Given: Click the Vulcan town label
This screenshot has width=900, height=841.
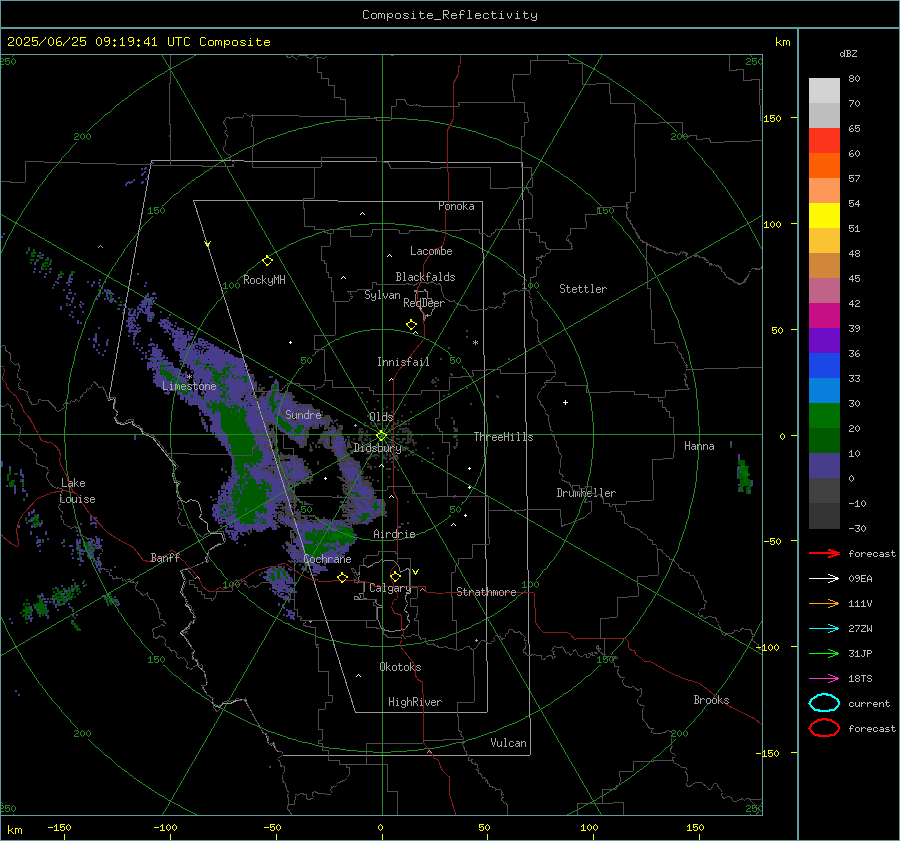Looking at the screenshot, I should [508, 743].
